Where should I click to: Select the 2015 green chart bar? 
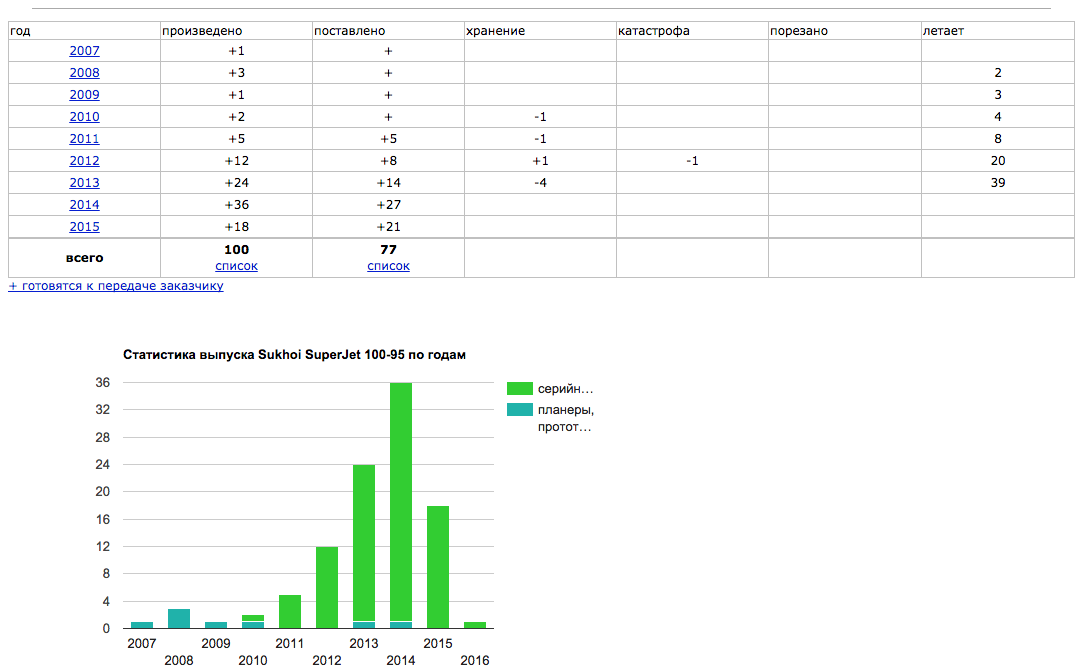[x=437, y=565]
